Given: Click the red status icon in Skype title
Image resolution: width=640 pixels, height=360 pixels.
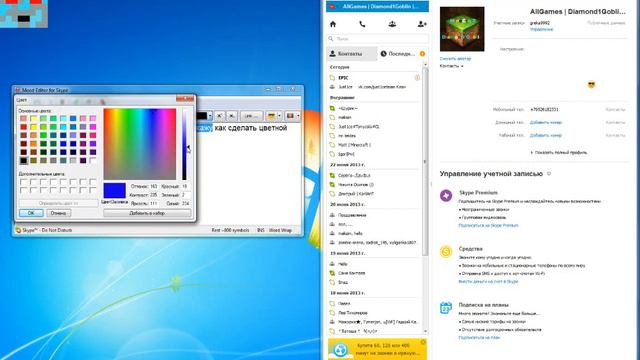Looking at the screenshot, I should pos(332,7).
